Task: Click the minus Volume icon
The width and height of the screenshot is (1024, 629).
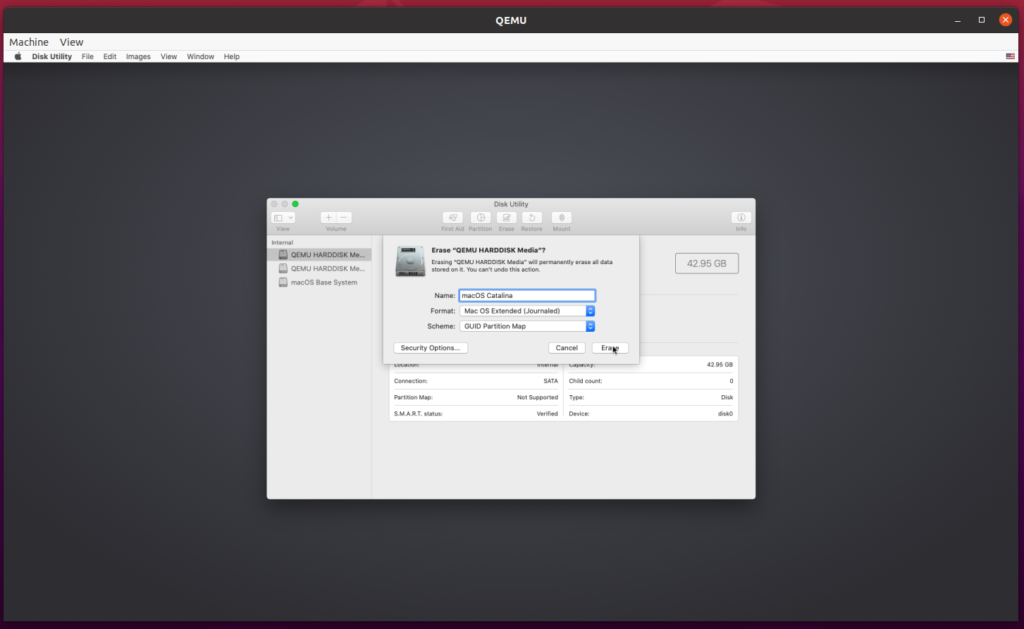Action: (x=342, y=217)
